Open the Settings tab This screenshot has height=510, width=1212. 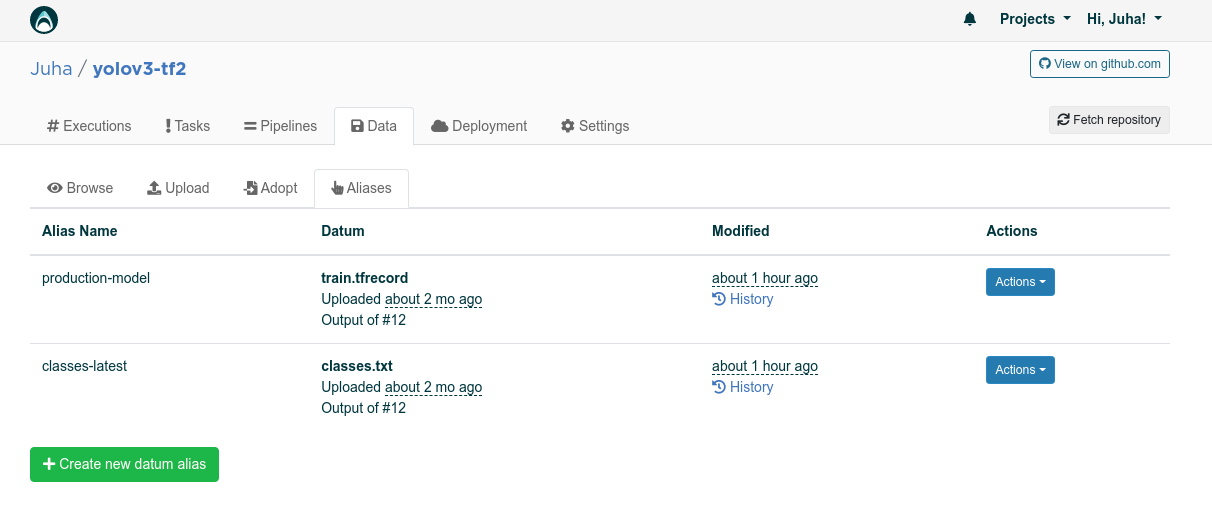(x=595, y=126)
